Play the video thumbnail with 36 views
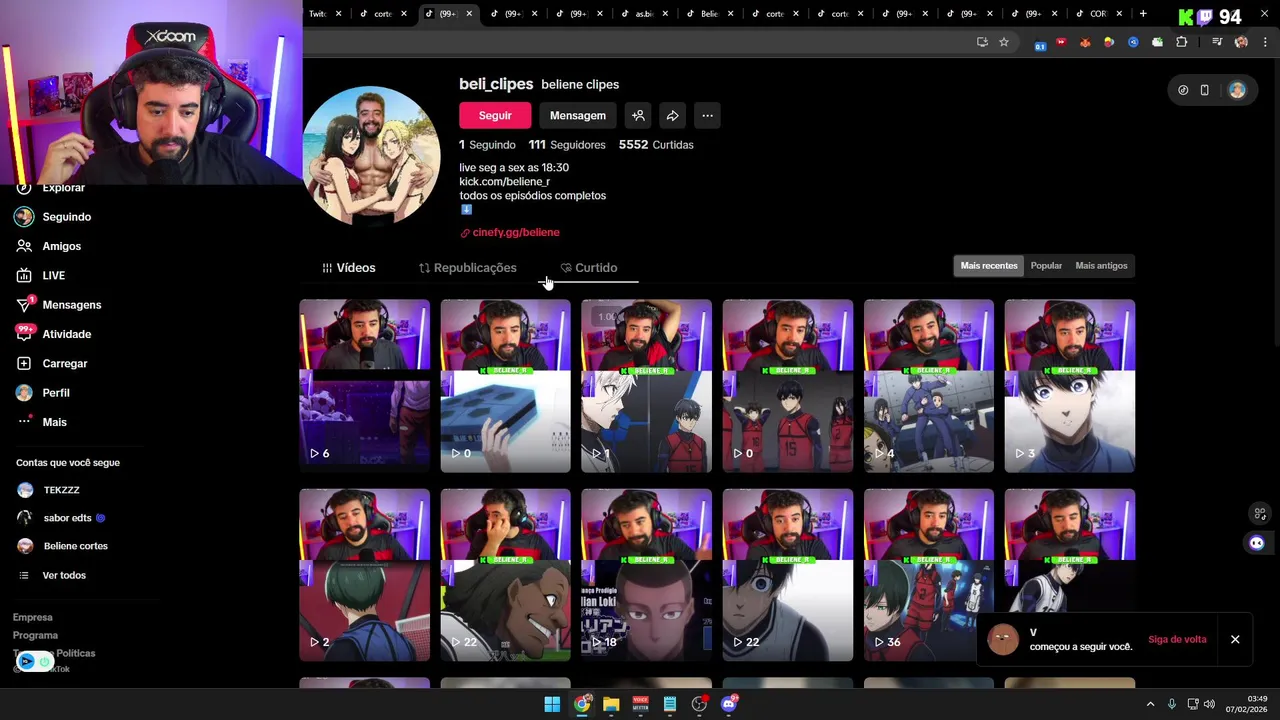Image resolution: width=1280 pixels, height=720 pixels. (x=929, y=575)
